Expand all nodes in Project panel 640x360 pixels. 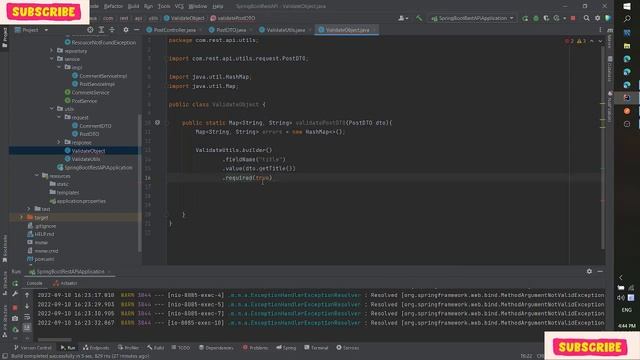[x=101, y=30]
